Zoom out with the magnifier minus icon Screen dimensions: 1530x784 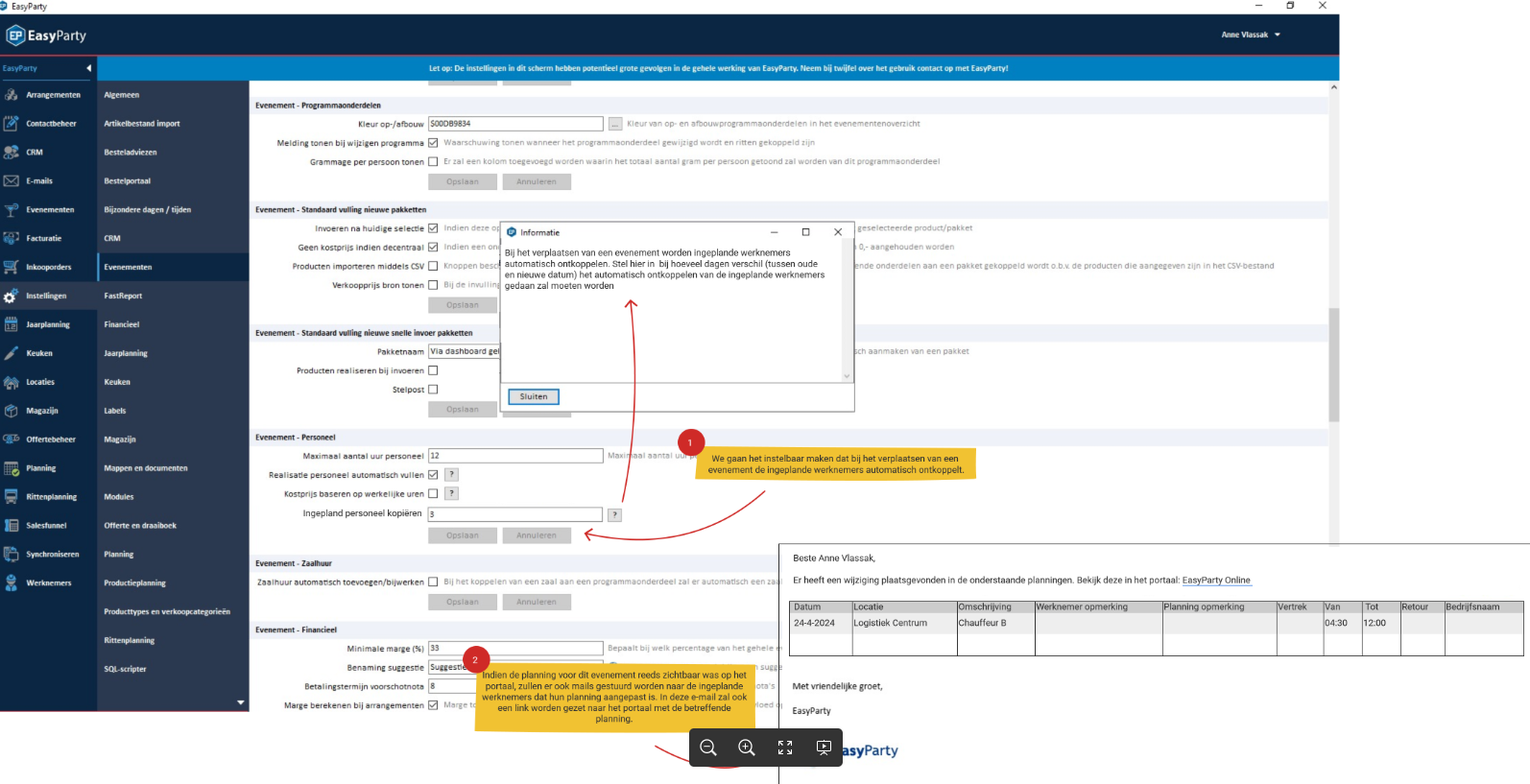708,748
